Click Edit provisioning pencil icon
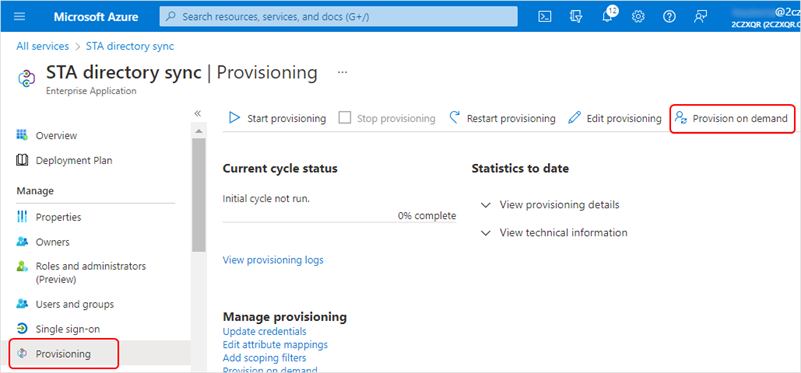The image size is (801, 373). [x=575, y=118]
